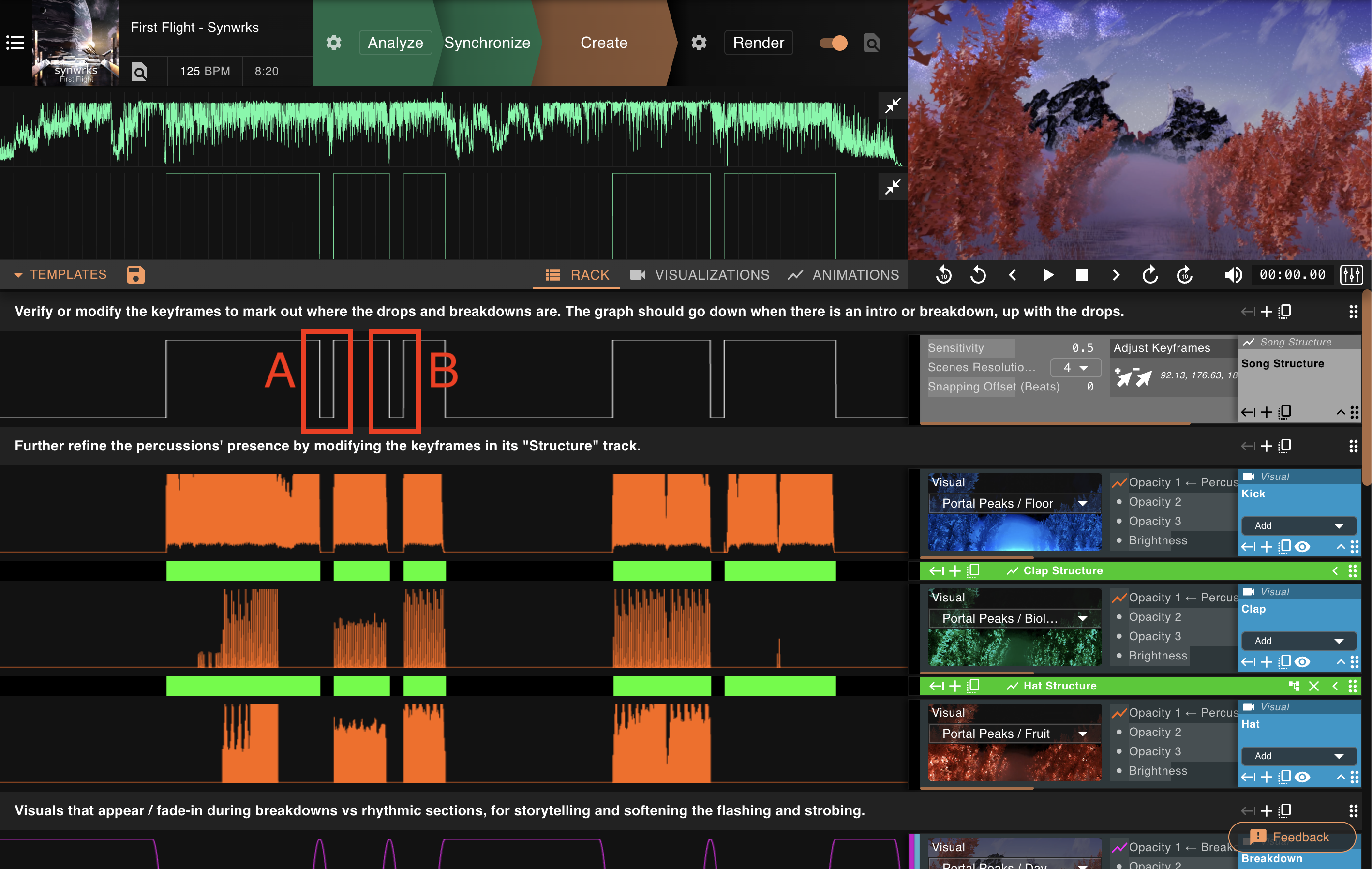
Task: Open the mixer sliders icon
Action: (x=1352, y=275)
